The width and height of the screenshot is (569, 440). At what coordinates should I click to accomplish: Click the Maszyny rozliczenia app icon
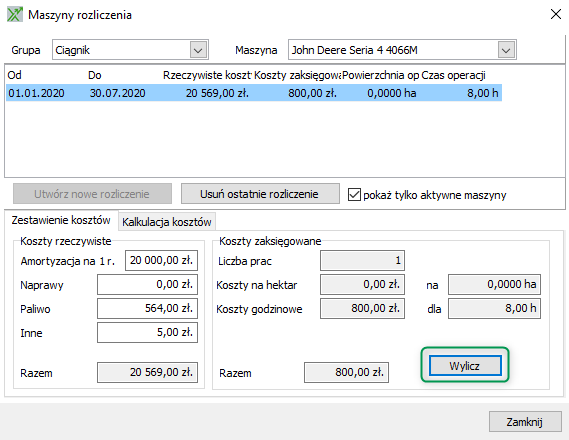(15, 15)
